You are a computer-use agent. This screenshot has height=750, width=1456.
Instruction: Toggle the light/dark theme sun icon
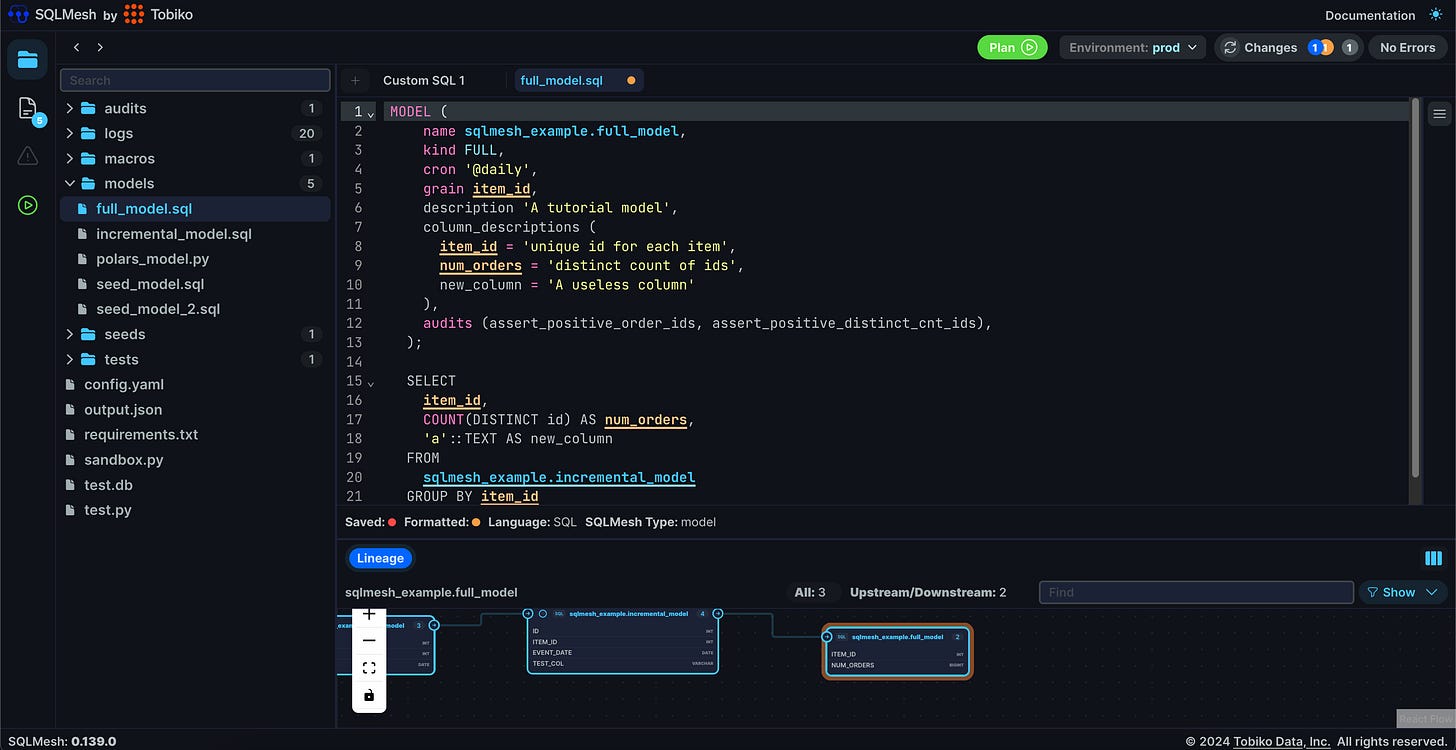pyautogui.click(x=1436, y=15)
